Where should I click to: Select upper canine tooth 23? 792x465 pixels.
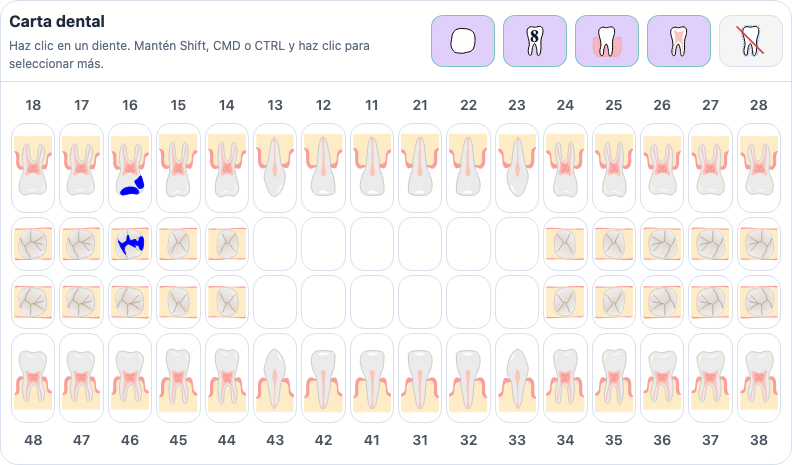point(517,168)
